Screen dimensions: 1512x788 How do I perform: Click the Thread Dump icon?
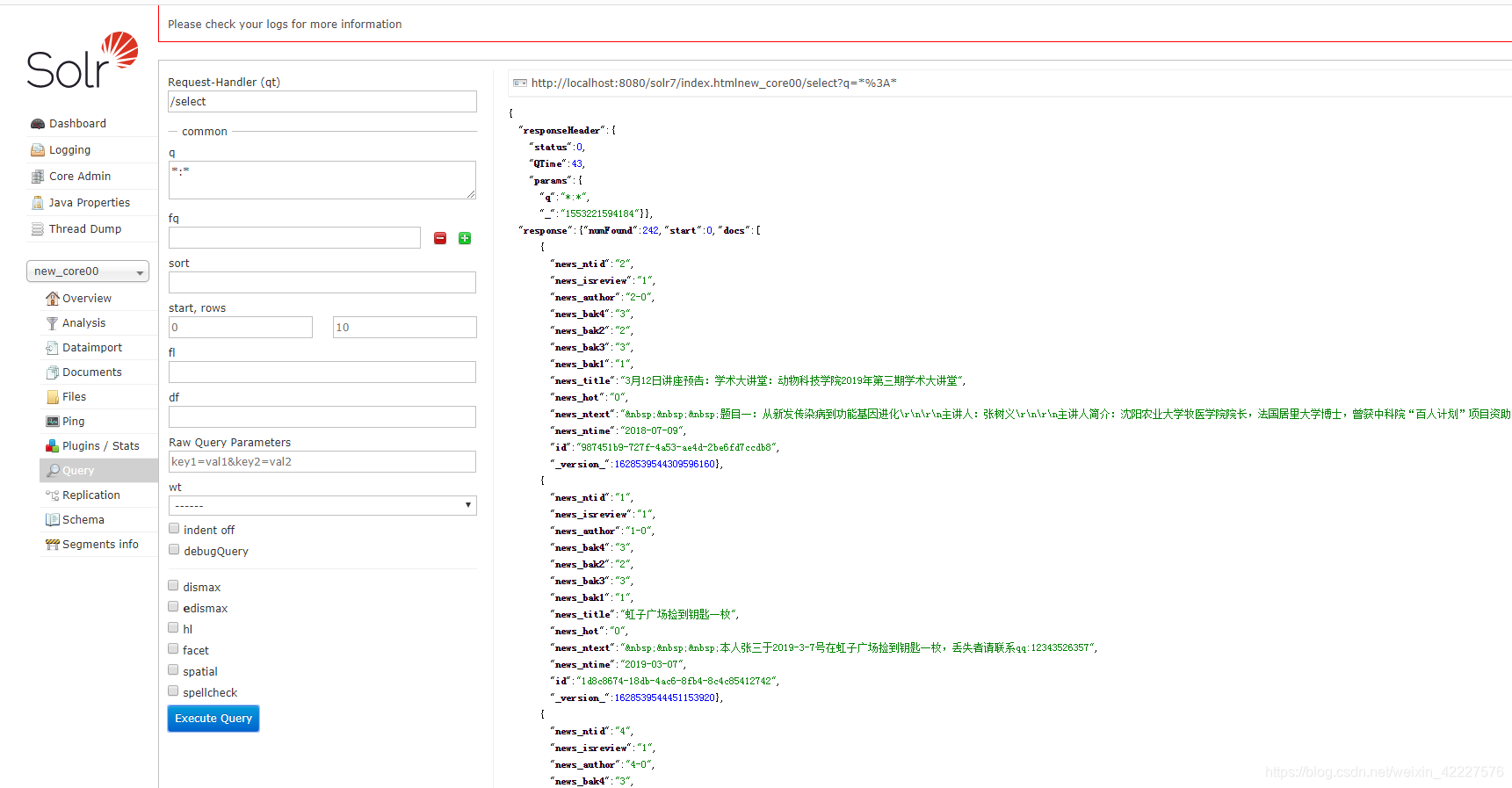37,229
